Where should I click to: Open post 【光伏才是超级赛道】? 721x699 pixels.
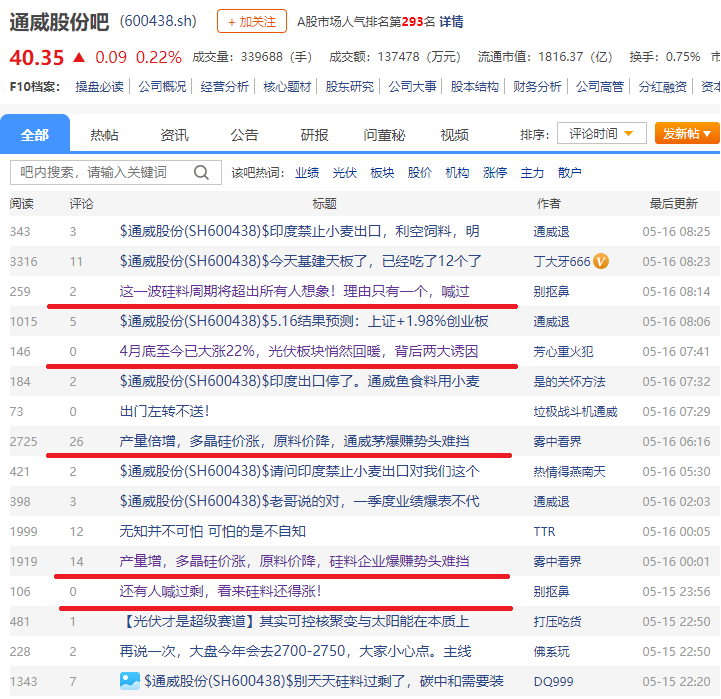(x=294, y=621)
